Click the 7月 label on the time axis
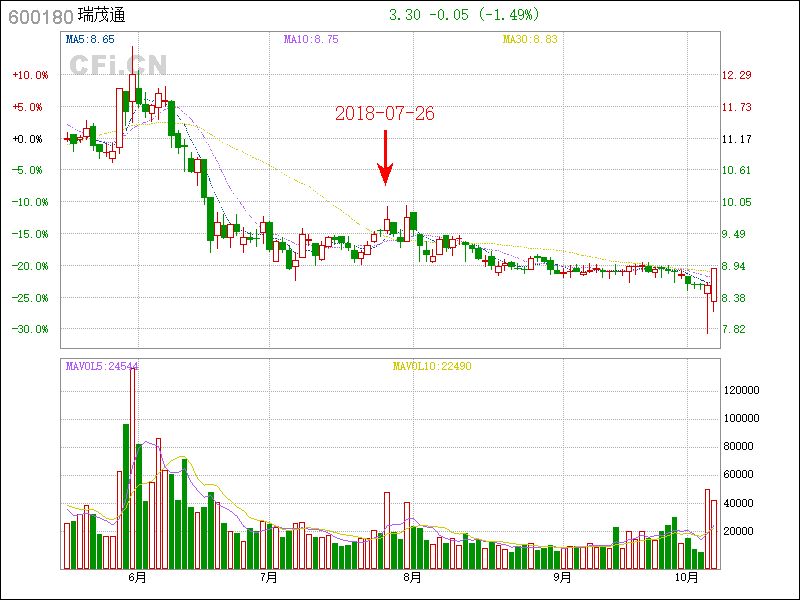 pos(268,578)
